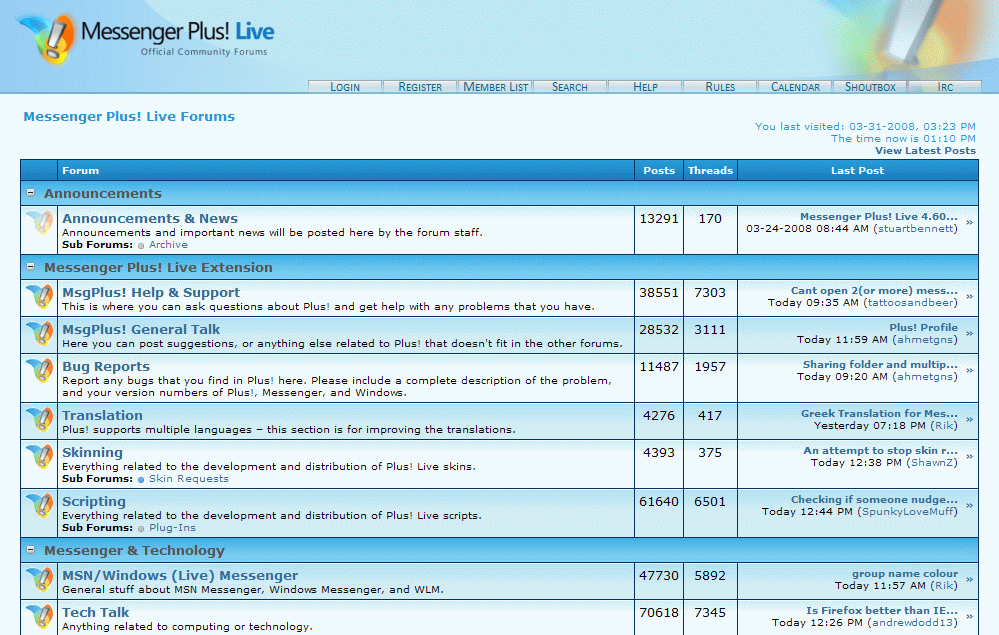Collapse the Messenger Plus! Live Extension category
Screen dimensions: 999x635
click(31, 267)
